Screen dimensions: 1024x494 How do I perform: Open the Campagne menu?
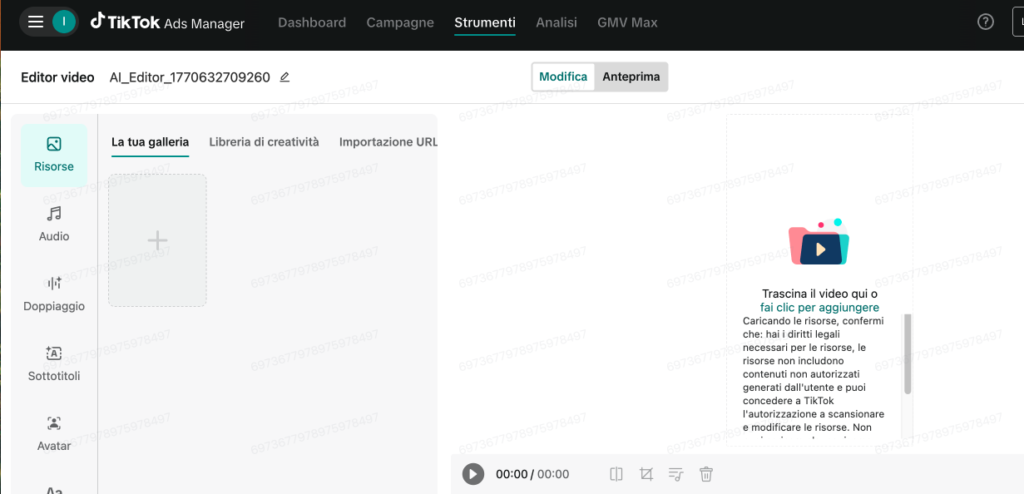[x=400, y=22]
